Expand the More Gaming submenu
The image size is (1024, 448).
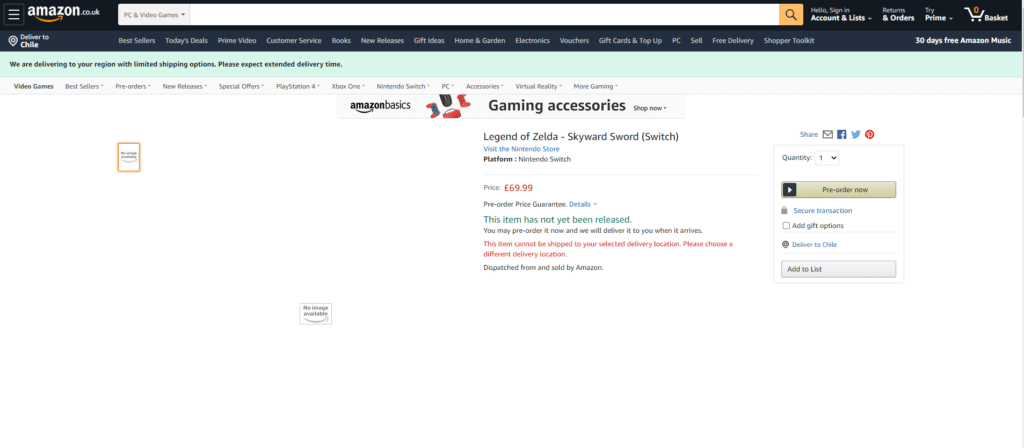tap(596, 86)
